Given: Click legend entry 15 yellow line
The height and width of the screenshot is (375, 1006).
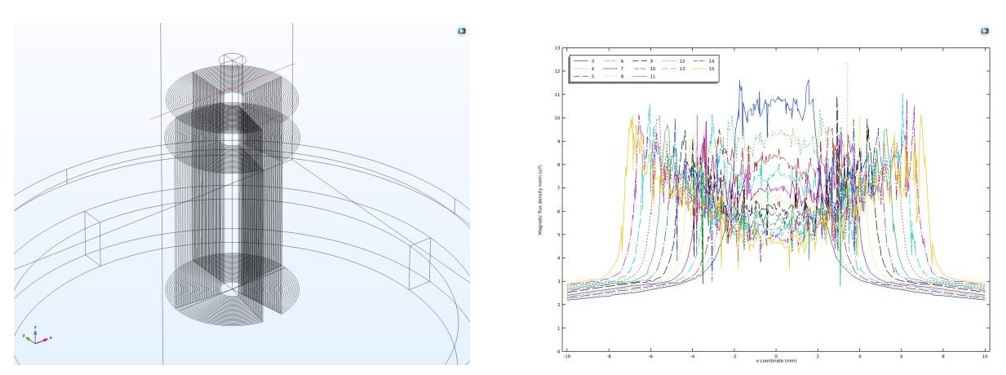Looking at the screenshot, I should (702, 68).
